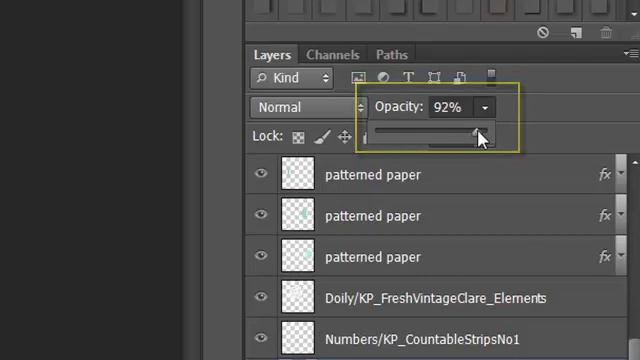
Task: Hide the Doily/KP_FreshVintageClare_Elements layer
Action: (x=261, y=297)
